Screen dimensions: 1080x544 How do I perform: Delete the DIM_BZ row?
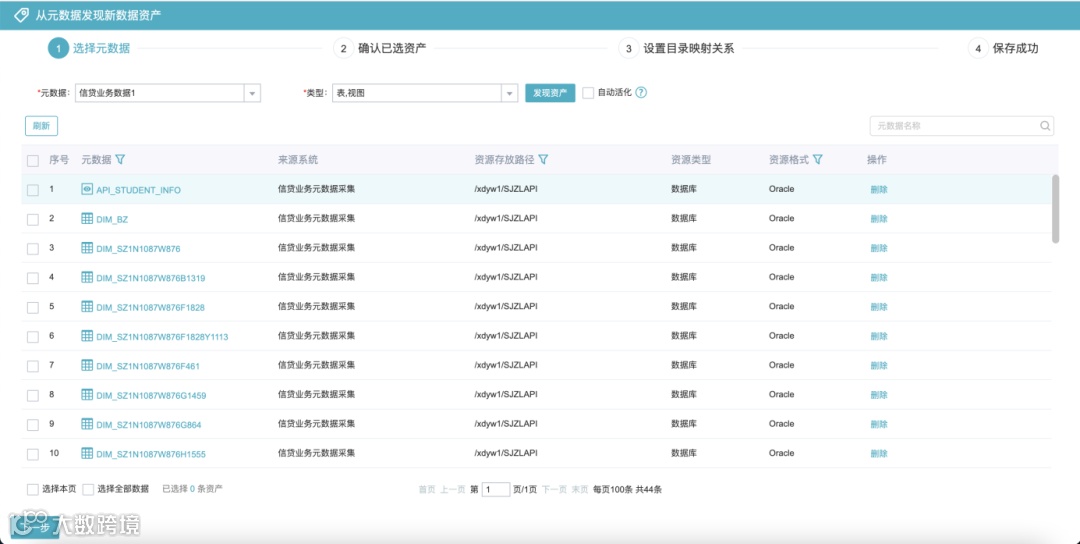879,219
